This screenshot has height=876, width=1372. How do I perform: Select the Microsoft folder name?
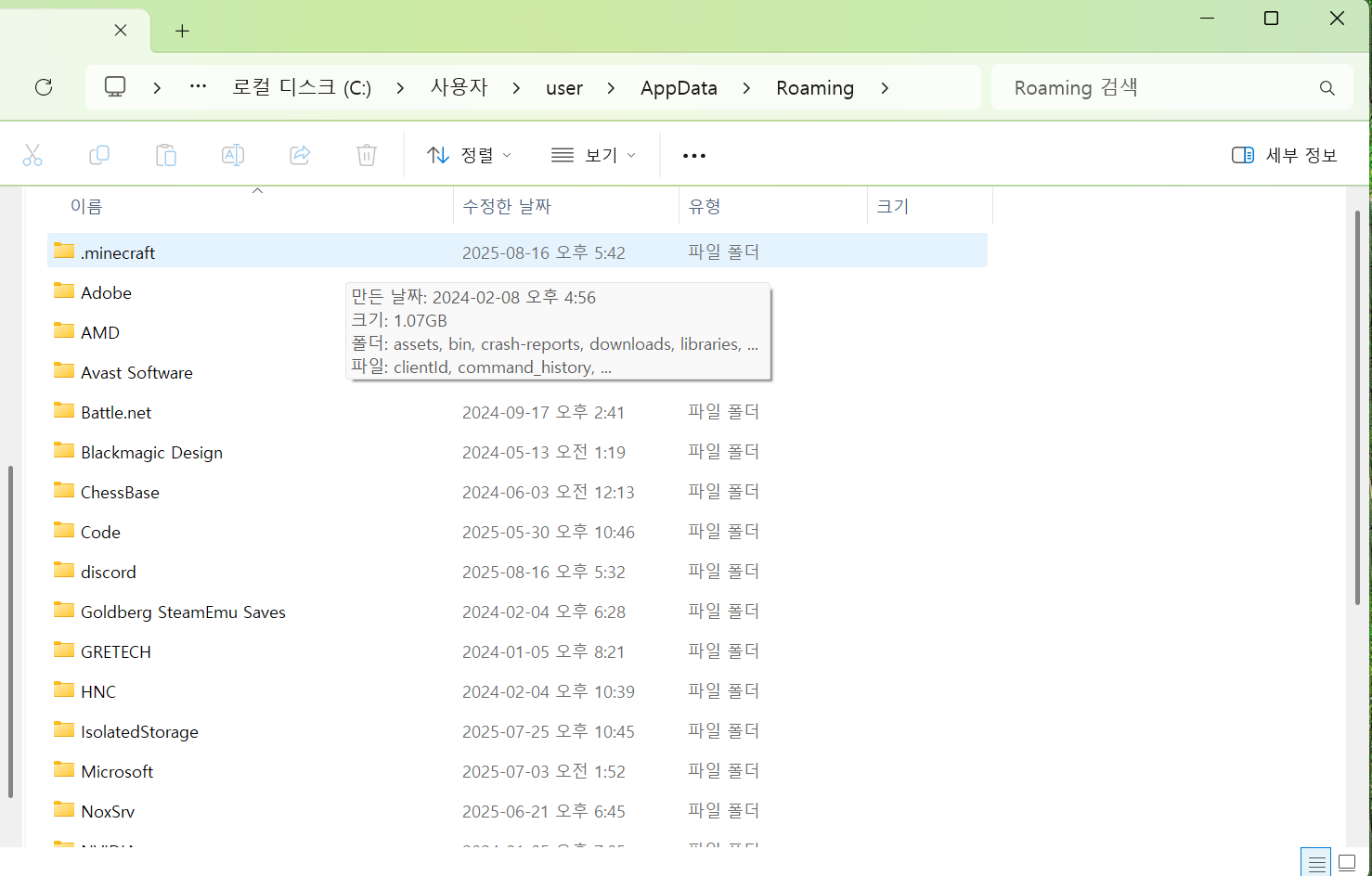tap(117, 772)
